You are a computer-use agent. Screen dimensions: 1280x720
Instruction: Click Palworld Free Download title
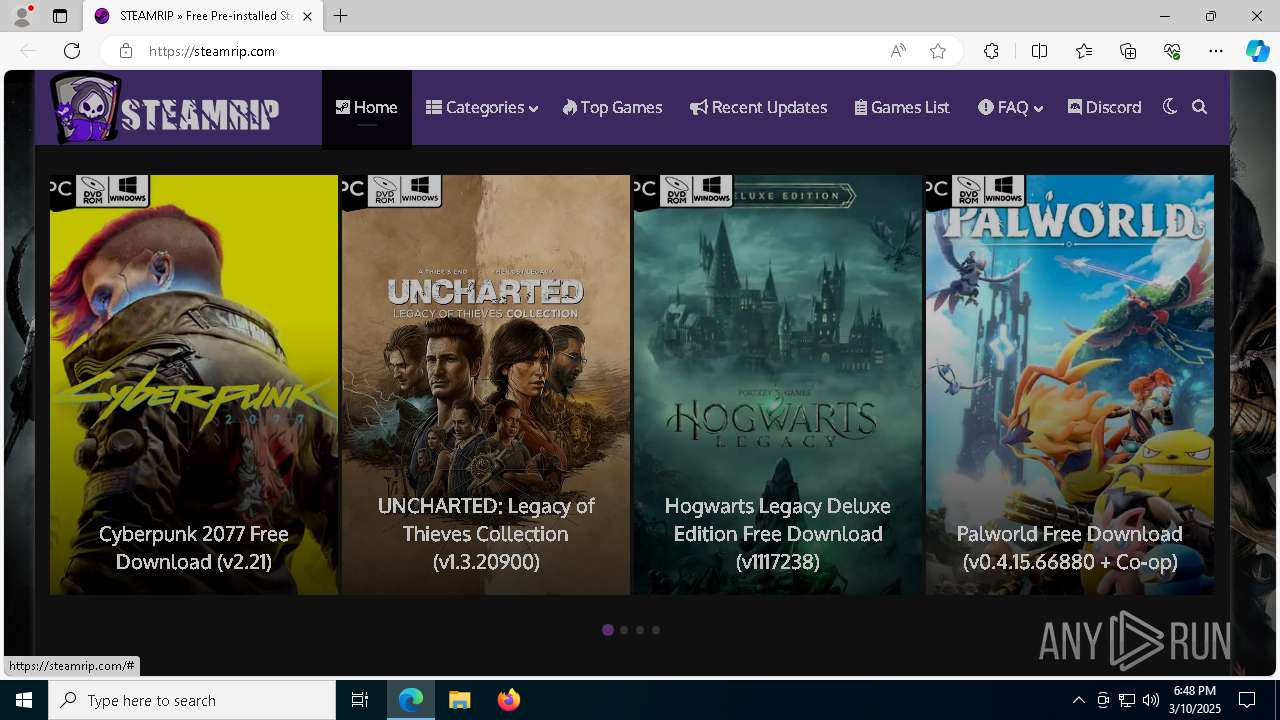[1070, 548]
